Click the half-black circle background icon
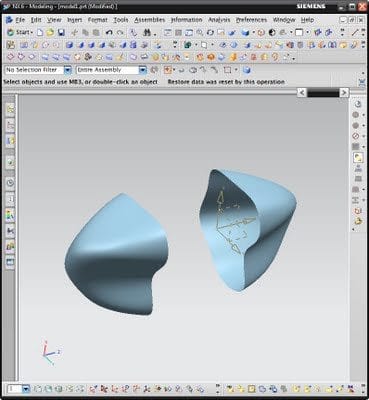 tap(272, 32)
